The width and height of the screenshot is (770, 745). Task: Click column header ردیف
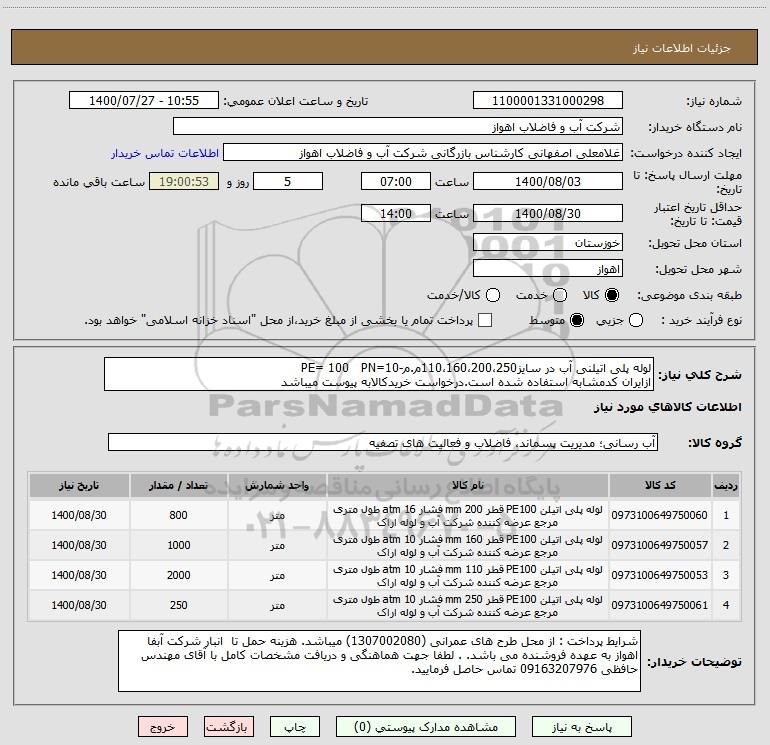[x=726, y=485]
